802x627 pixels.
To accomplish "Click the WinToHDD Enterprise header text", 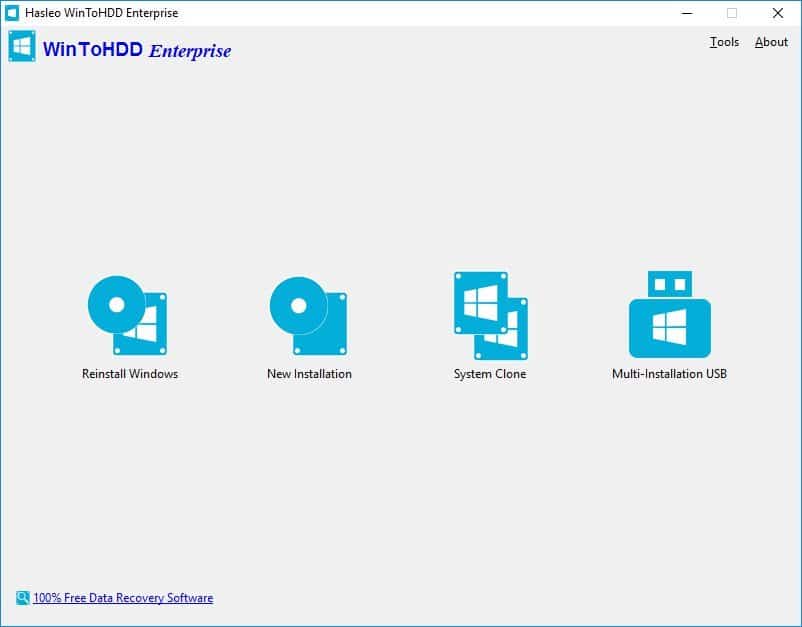I will click(x=137, y=50).
